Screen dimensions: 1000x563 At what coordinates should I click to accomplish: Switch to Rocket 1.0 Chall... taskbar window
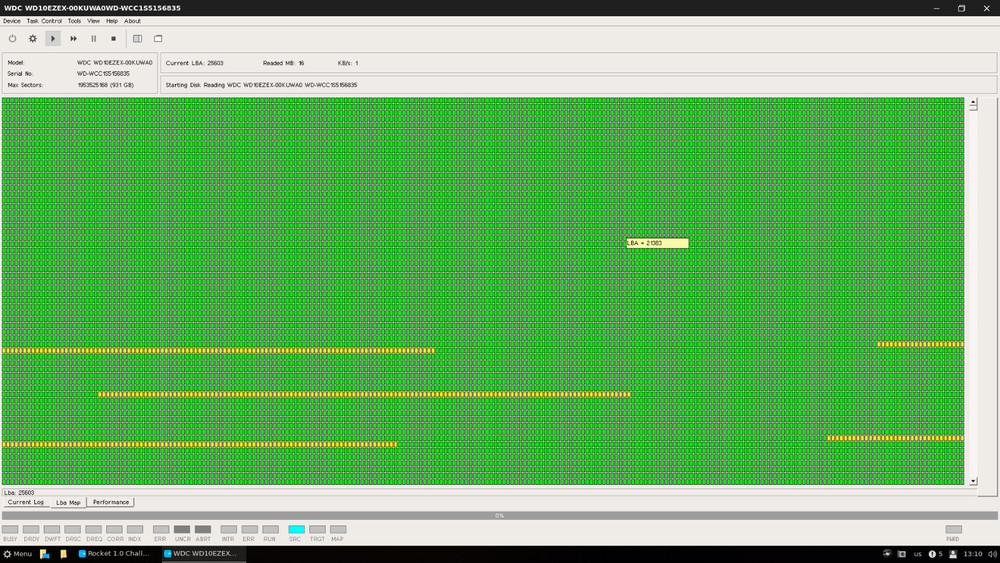coord(114,553)
